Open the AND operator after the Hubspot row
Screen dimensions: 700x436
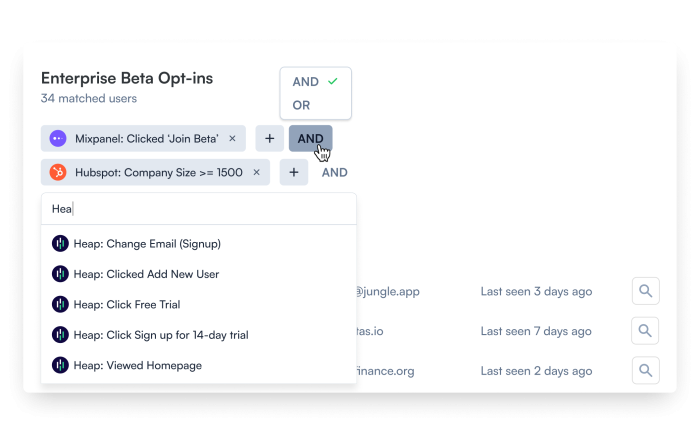point(334,172)
